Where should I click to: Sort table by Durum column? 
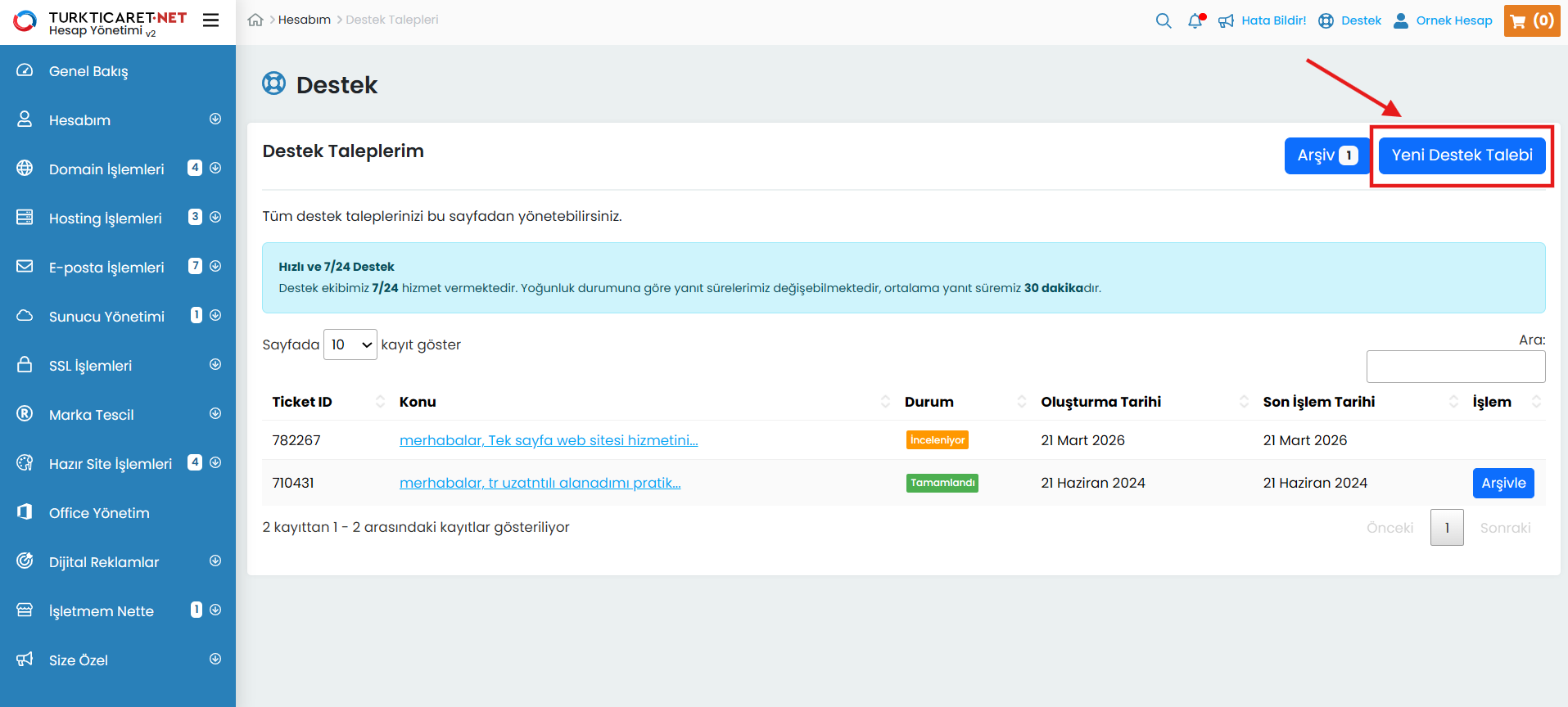coord(1021,402)
